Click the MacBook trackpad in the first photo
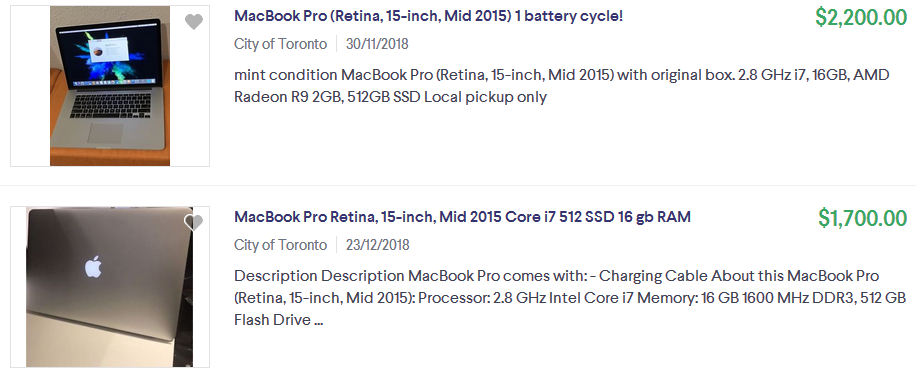 coord(105,133)
